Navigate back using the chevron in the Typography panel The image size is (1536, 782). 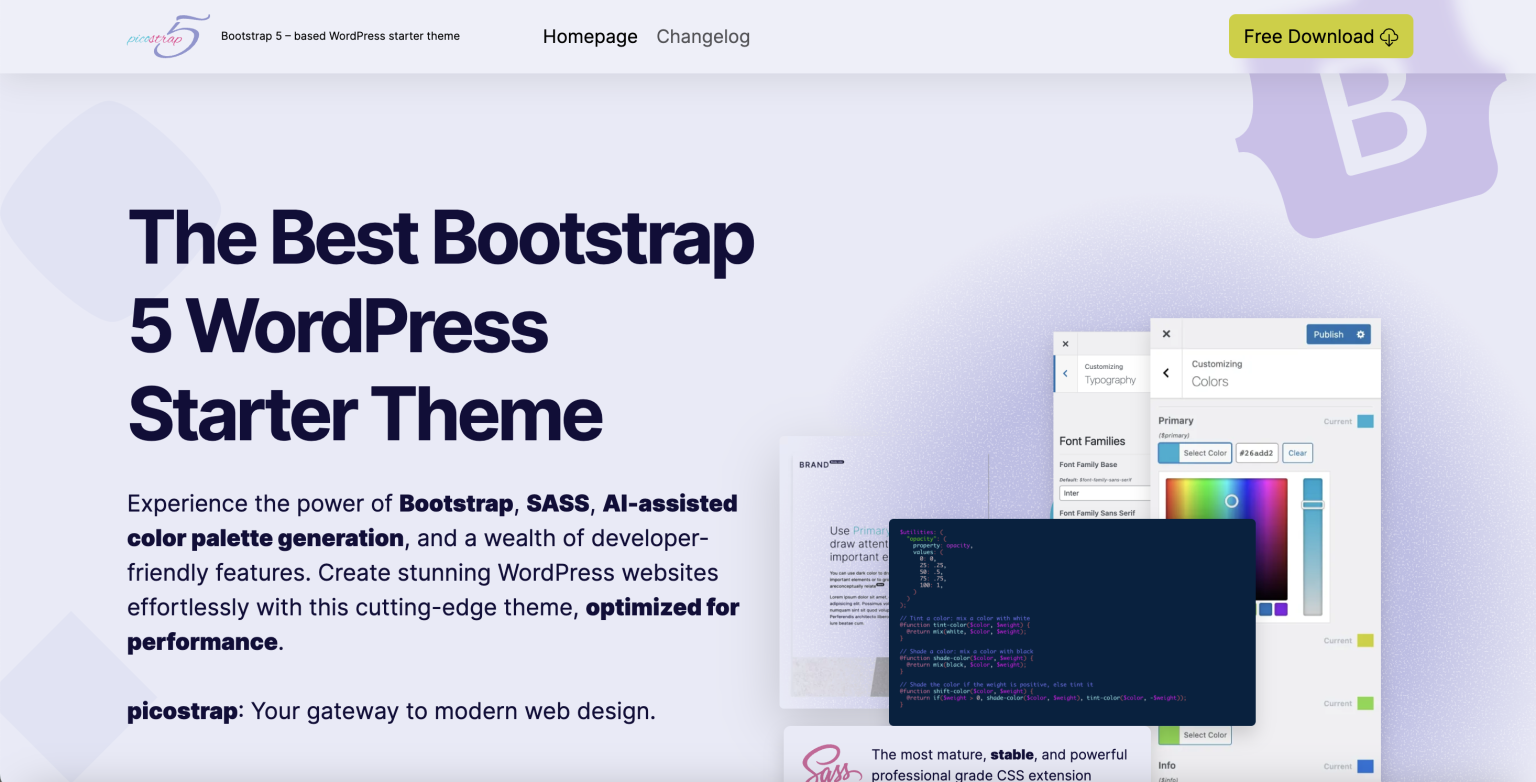click(x=1064, y=374)
